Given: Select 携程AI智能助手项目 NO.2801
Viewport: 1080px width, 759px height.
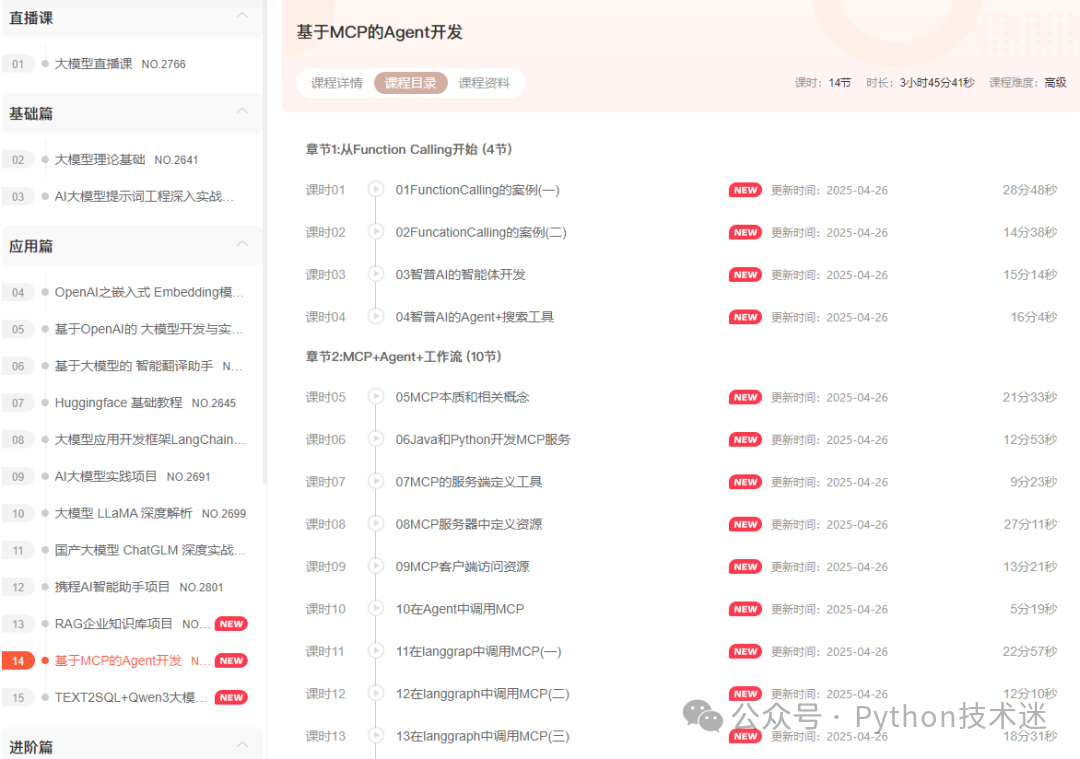Looking at the screenshot, I should (x=139, y=587).
